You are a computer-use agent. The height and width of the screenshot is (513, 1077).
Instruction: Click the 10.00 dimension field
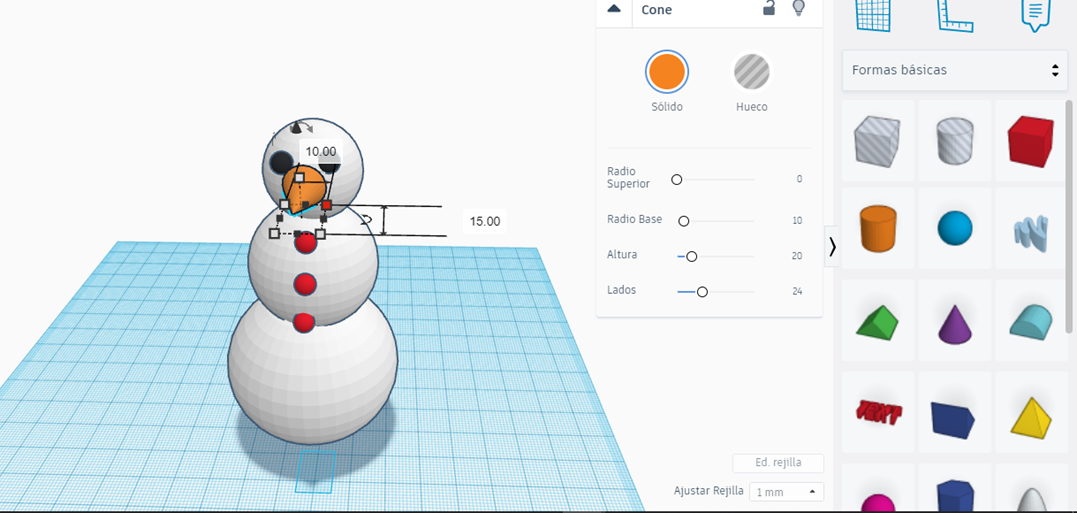(321, 151)
